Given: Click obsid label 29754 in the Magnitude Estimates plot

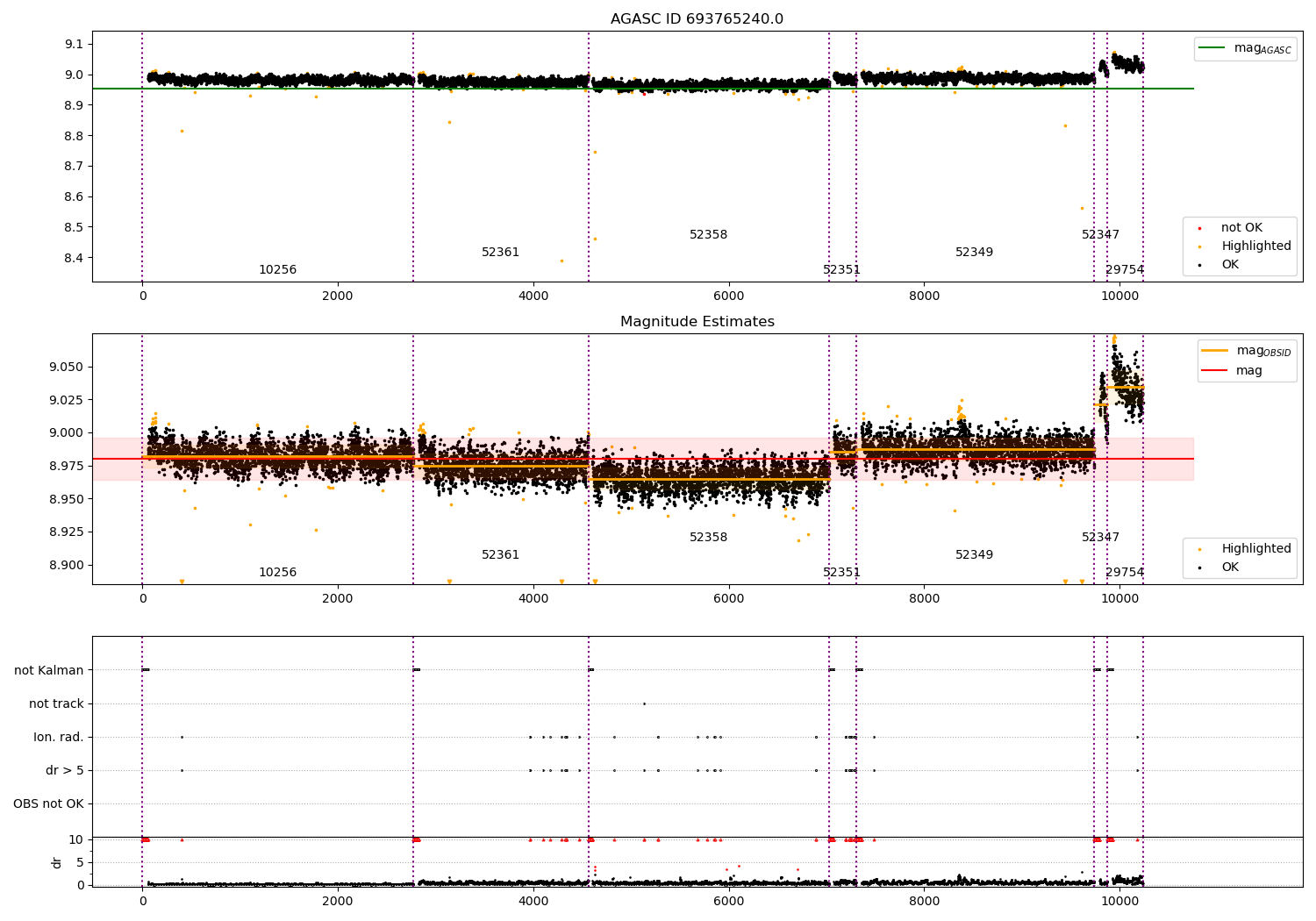Looking at the screenshot, I should coord(1125,573).
